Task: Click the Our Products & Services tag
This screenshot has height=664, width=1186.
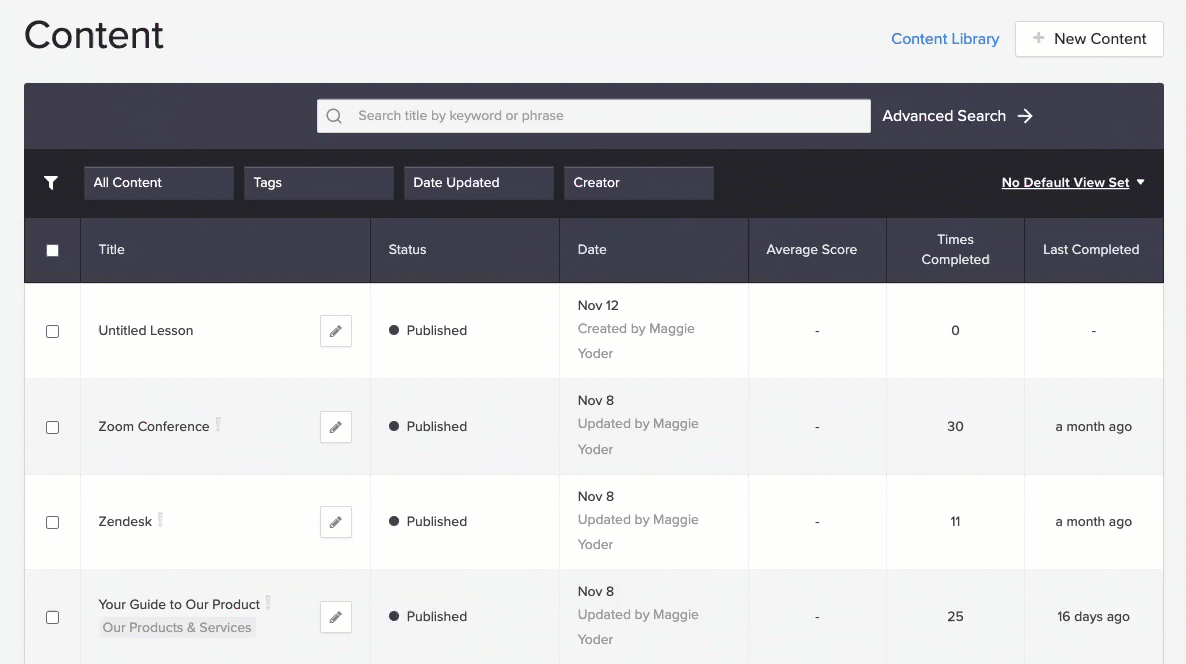Action: (x=177, y=628)
